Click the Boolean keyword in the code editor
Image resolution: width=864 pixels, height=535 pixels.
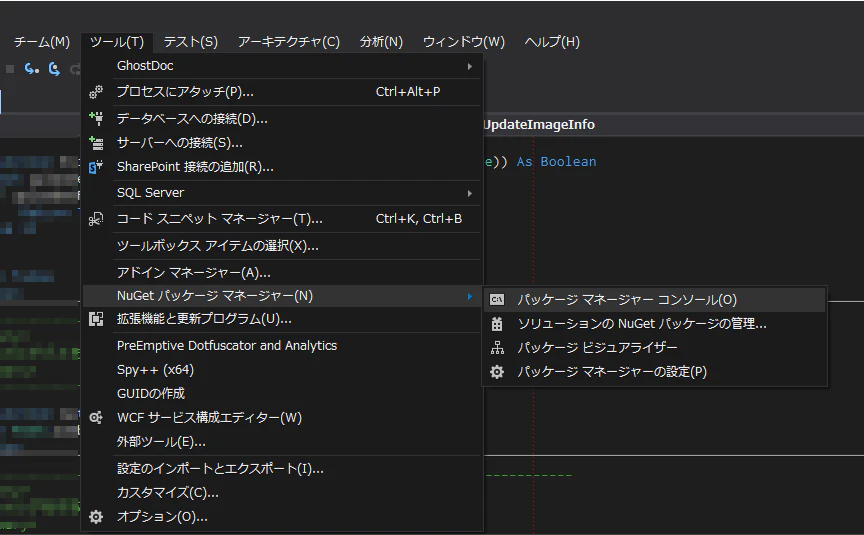[568, 161]
